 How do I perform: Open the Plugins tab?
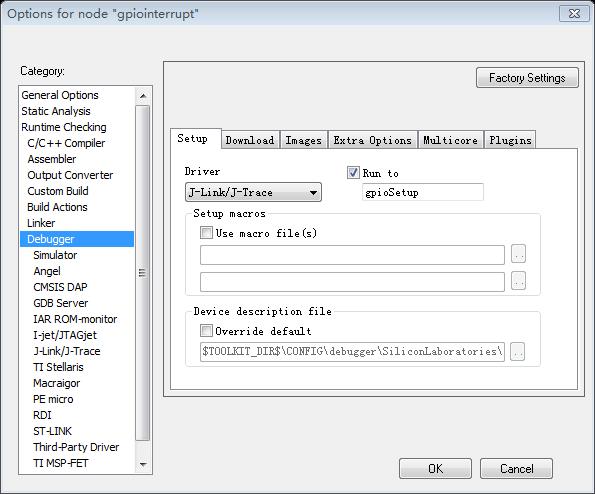510,140
